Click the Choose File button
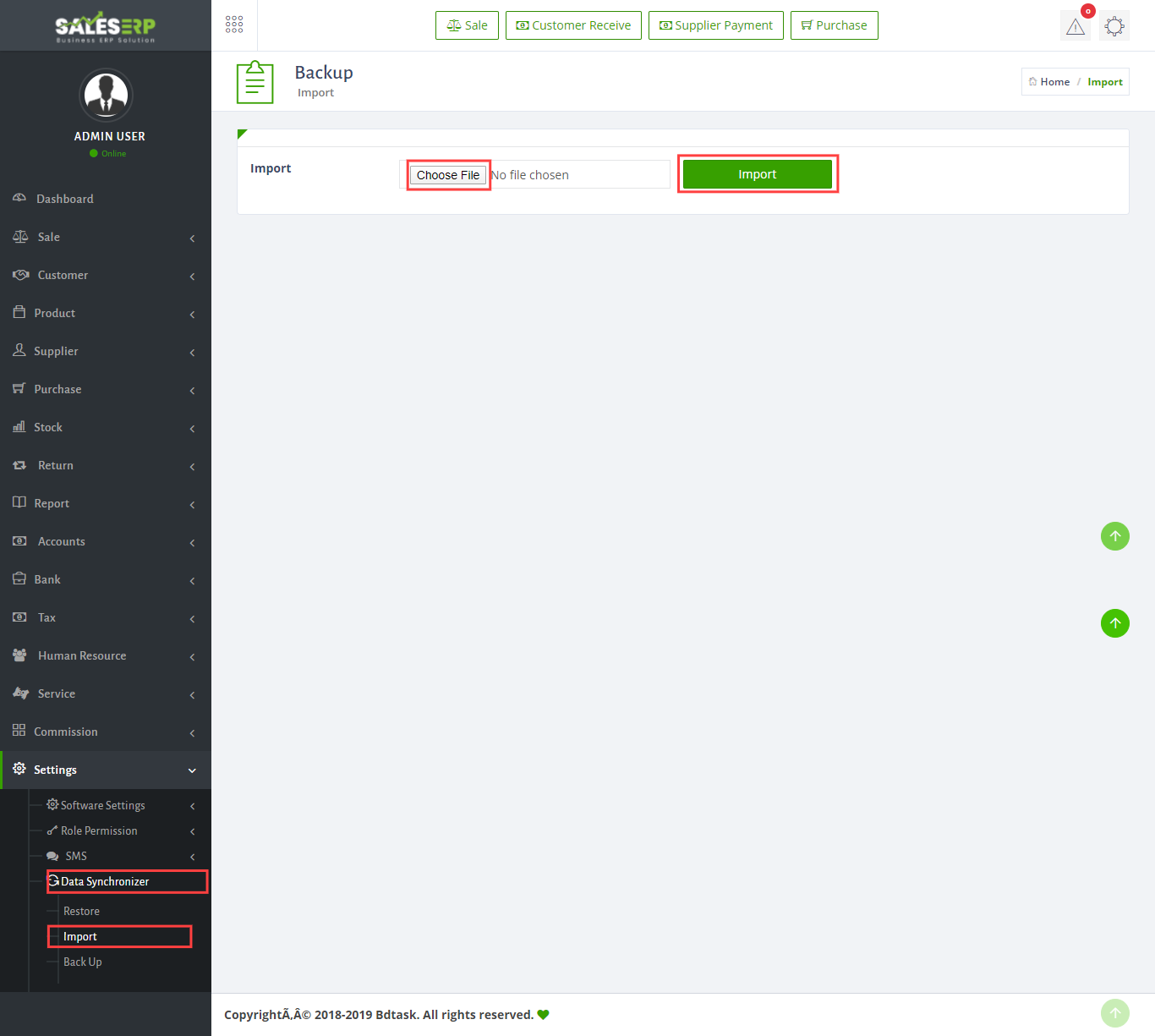The height and width of the screenshot is (1036, 1155). click(448, 175)
